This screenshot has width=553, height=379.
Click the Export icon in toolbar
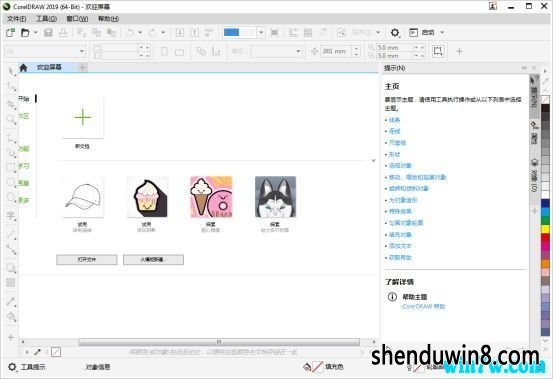[x=194, y=33]
